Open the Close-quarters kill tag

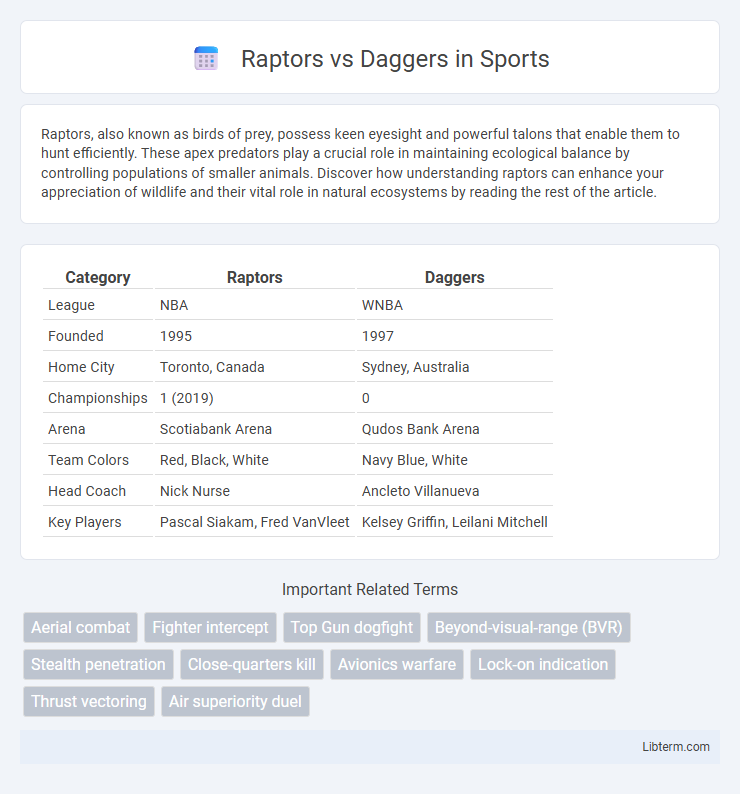252,664
